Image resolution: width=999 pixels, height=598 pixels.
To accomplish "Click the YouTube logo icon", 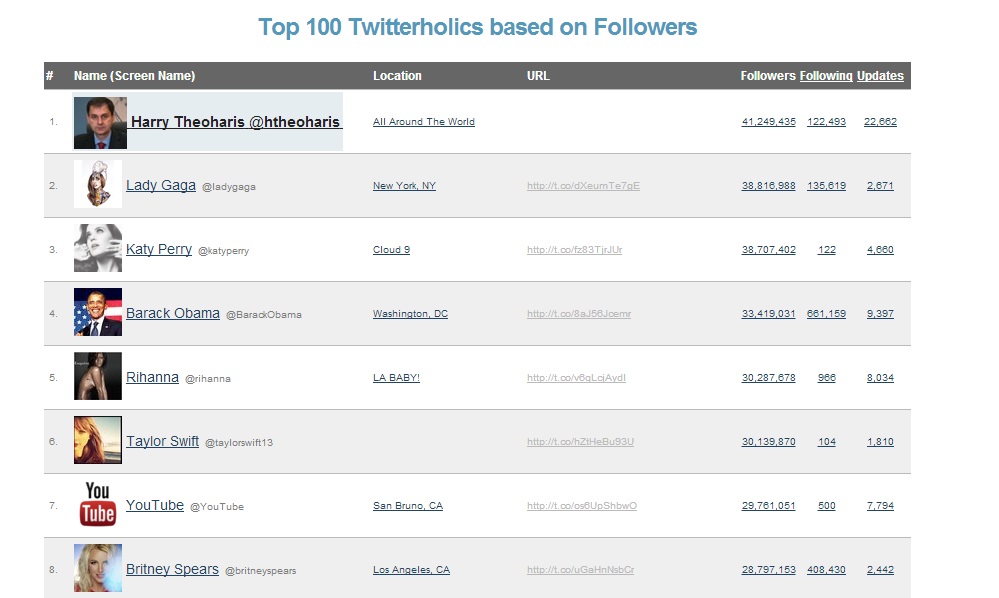I will tap(98, 504).
